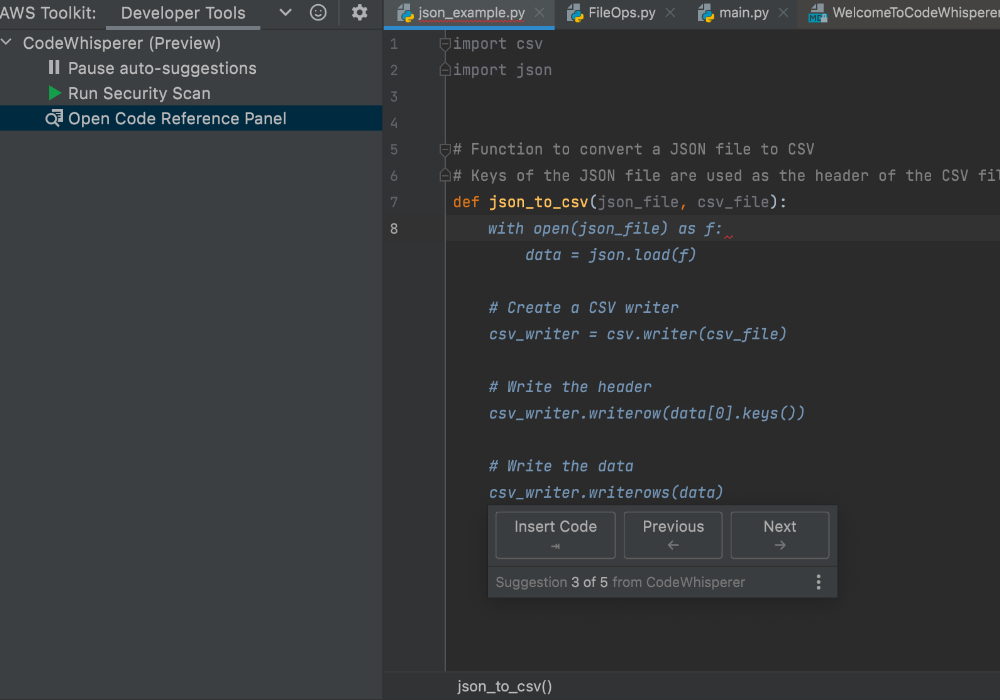1000x700 pixels.
Task: Click the json_to_csv() breadcrumb at bottom
Action: pyautogui.click(x=504, y=686)
